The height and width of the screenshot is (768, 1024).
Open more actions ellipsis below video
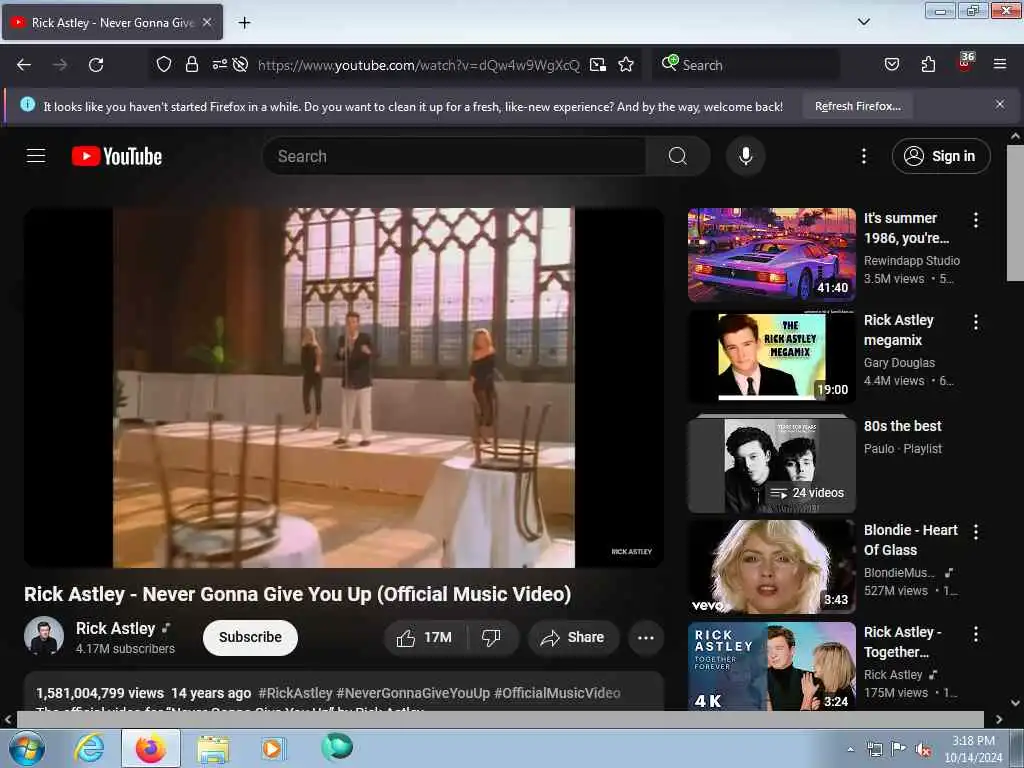point(645,637)
